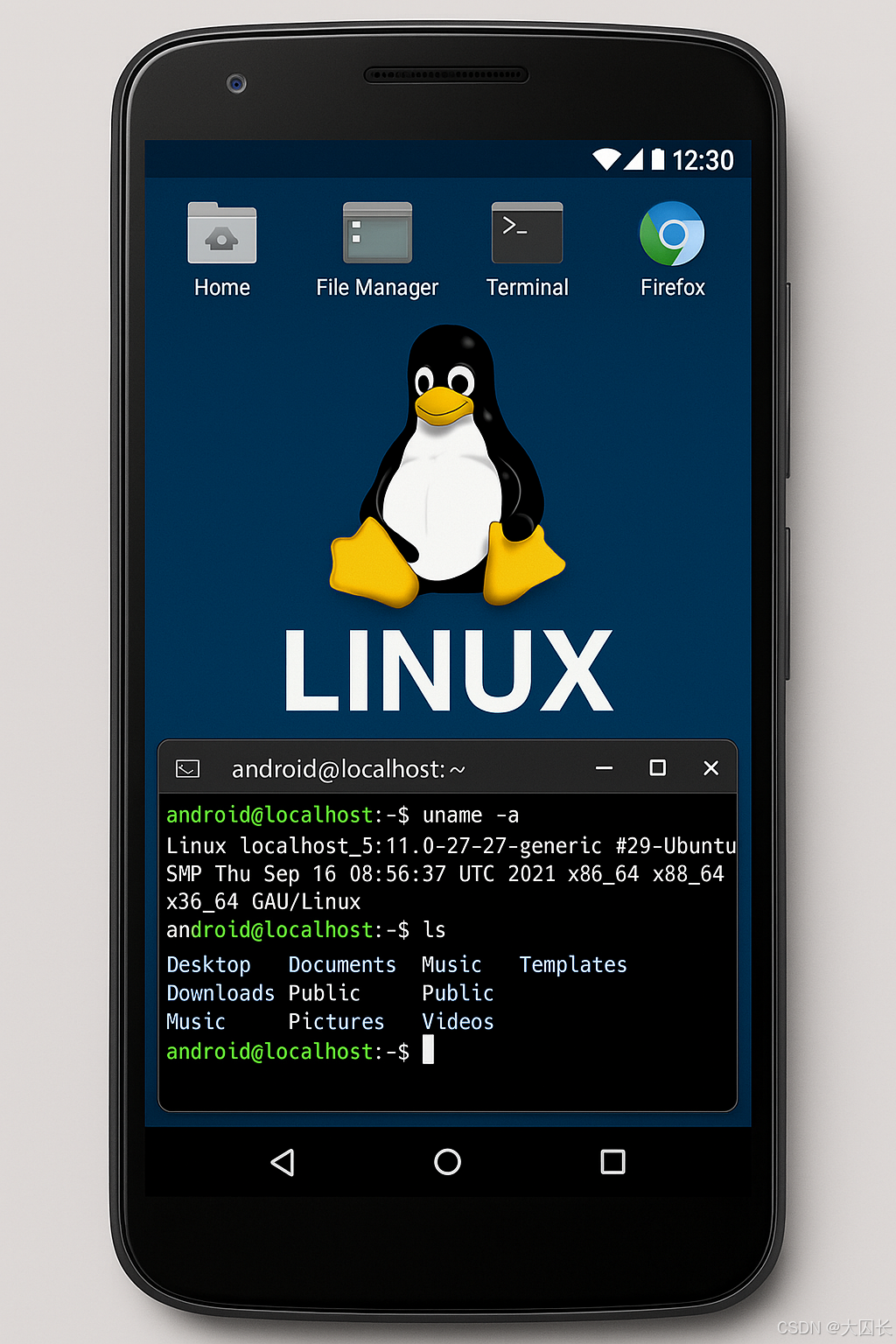The height and width of the screenshot is (1344, 896).
Task: Tap the cellular signal status icon
Action: (633, 159)
